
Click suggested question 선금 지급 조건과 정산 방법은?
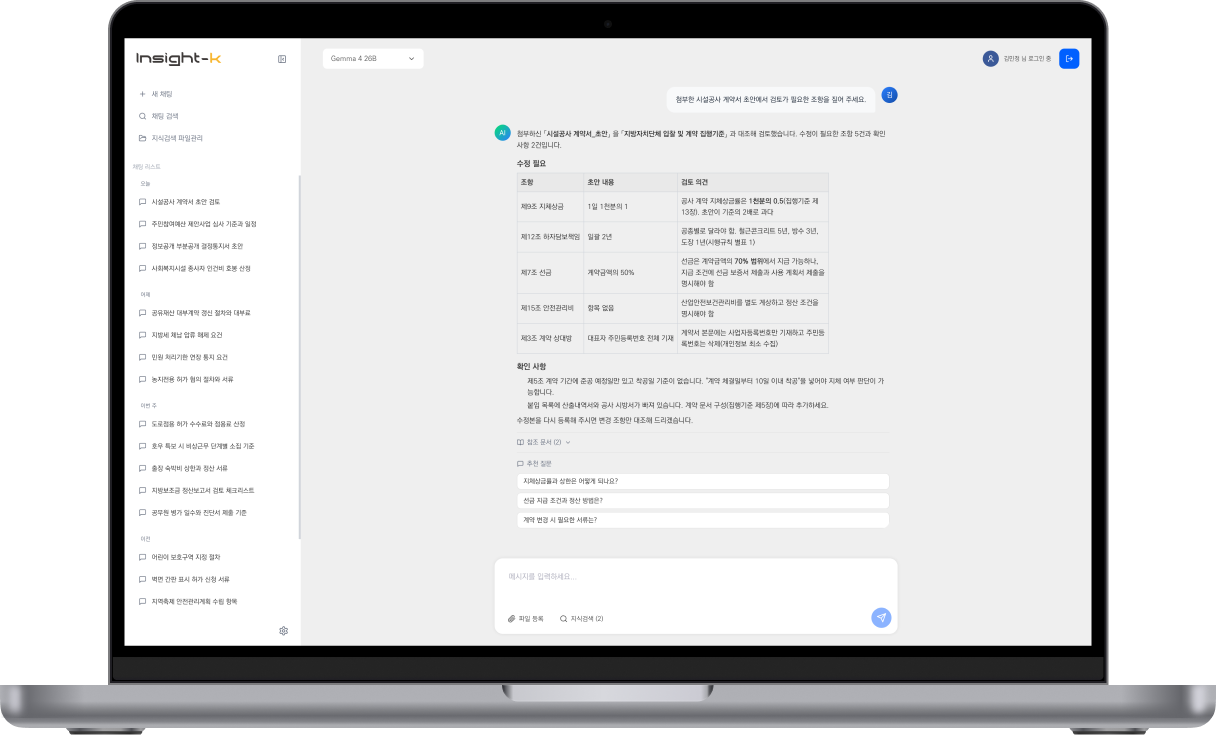(x=702, y=500)
